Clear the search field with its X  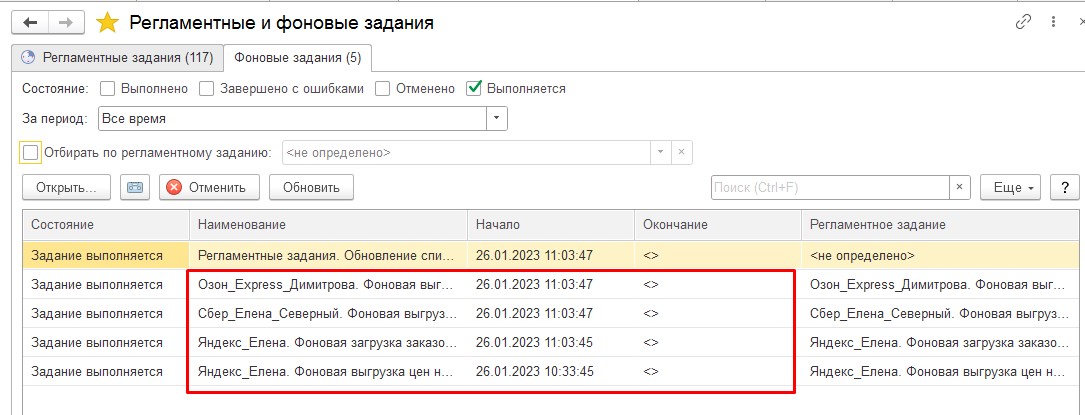coord(959,187)
